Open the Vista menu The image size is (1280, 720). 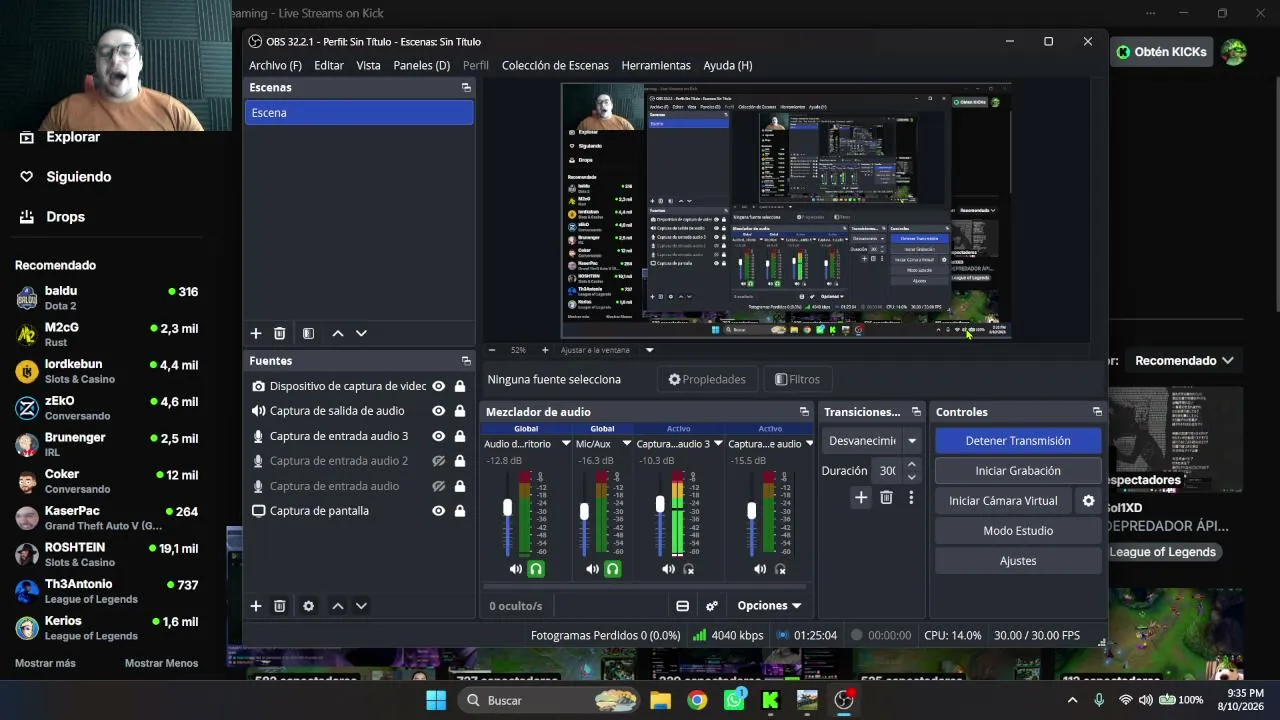click(x=368, y=66)
